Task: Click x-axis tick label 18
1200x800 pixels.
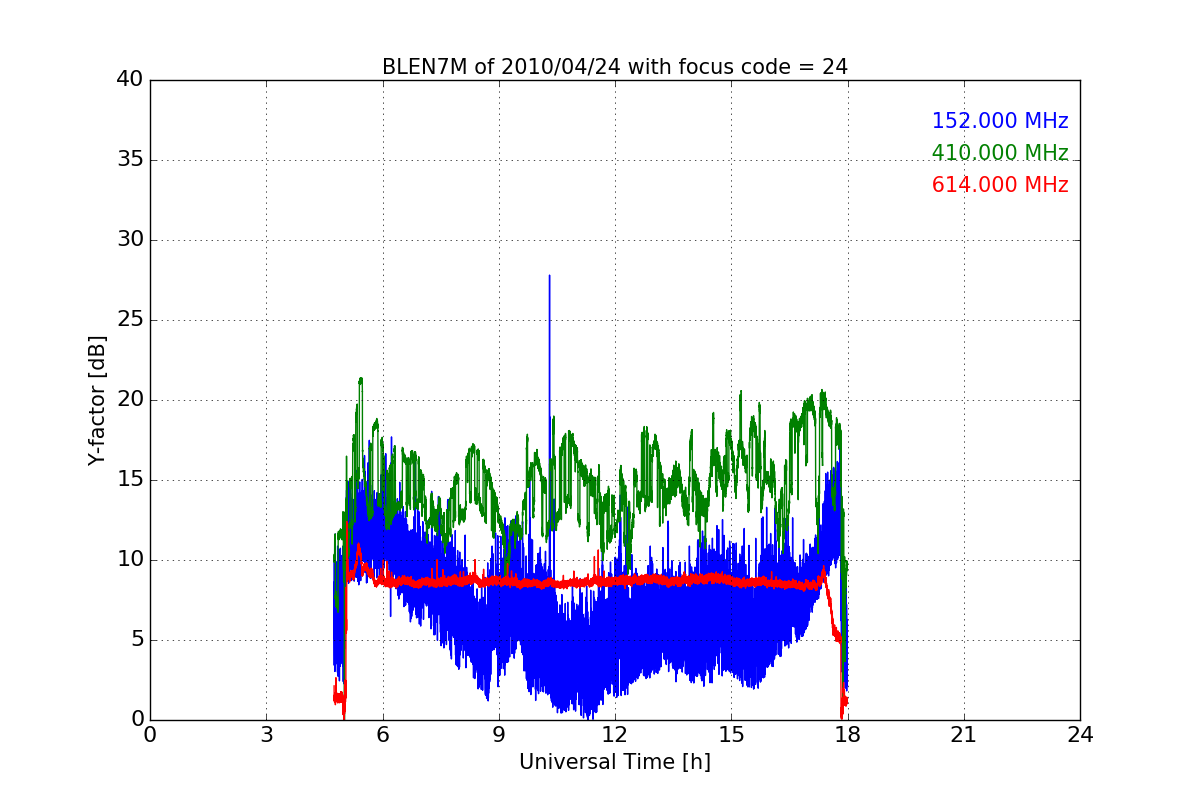Action: tap(847, 735)
